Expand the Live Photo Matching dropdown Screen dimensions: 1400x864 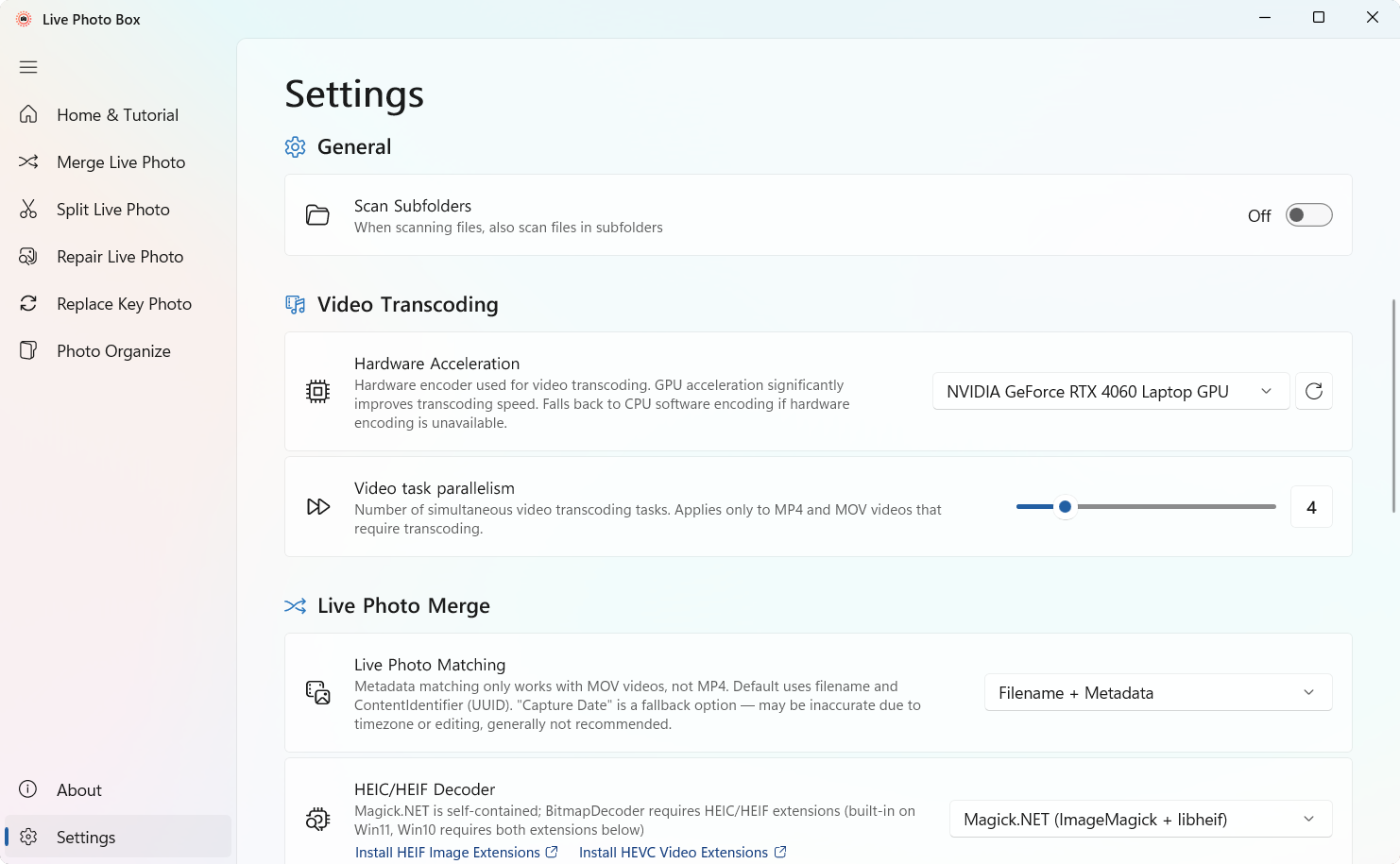[x=1158, y=692]
